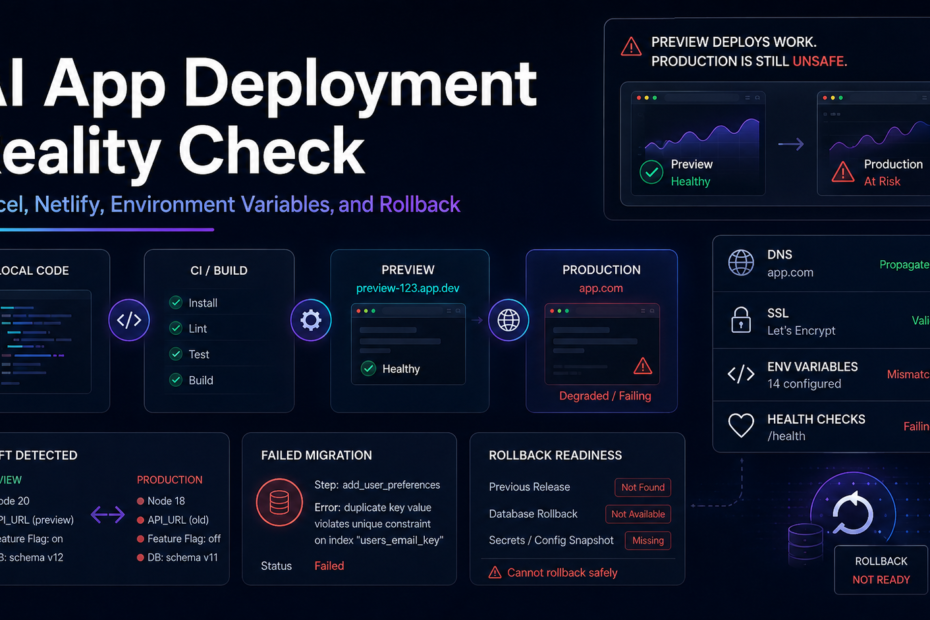Click the arrow between Preview and Production charts
930x620 pixels.
(x=791, y=144)
